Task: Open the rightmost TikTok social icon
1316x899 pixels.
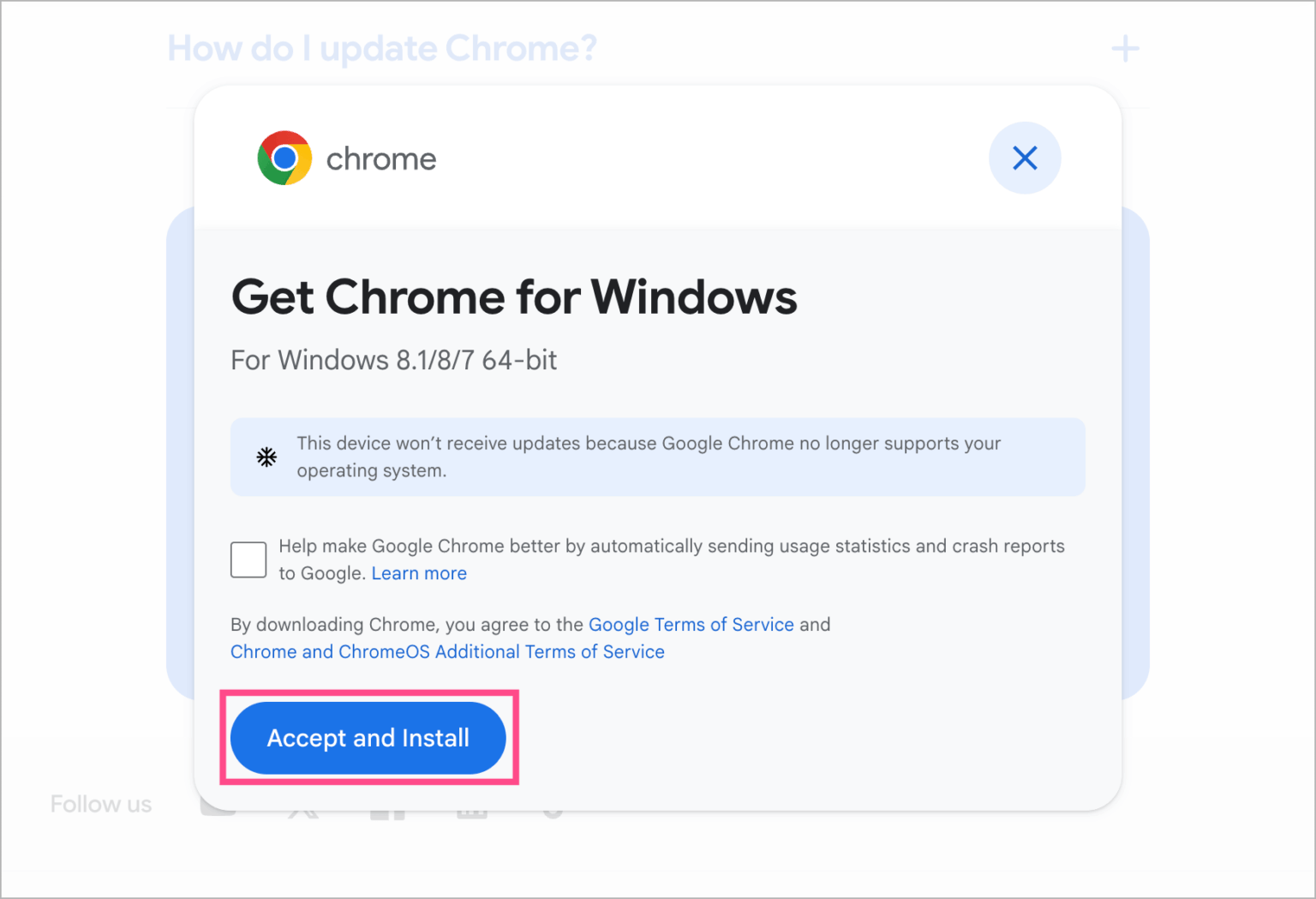Action: 553,808
